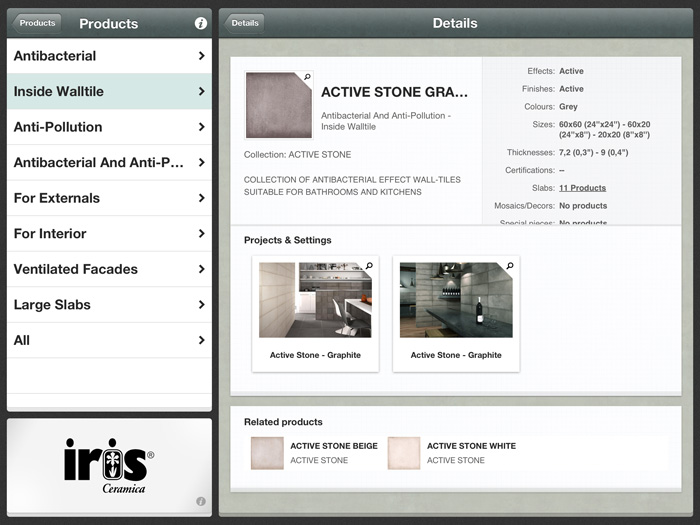Open the grey Active Stone tile thumbnail

point(279,105)
